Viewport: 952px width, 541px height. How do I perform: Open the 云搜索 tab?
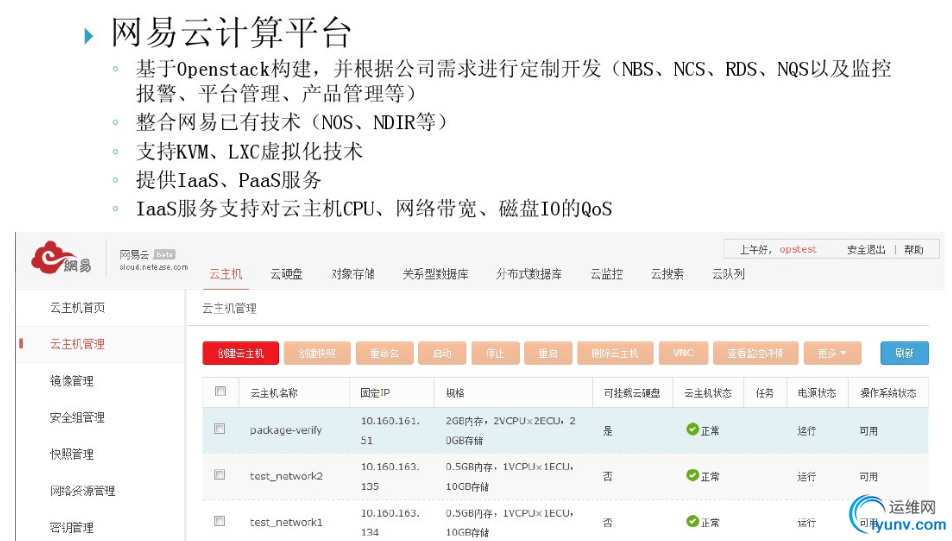tap(667, 274)
